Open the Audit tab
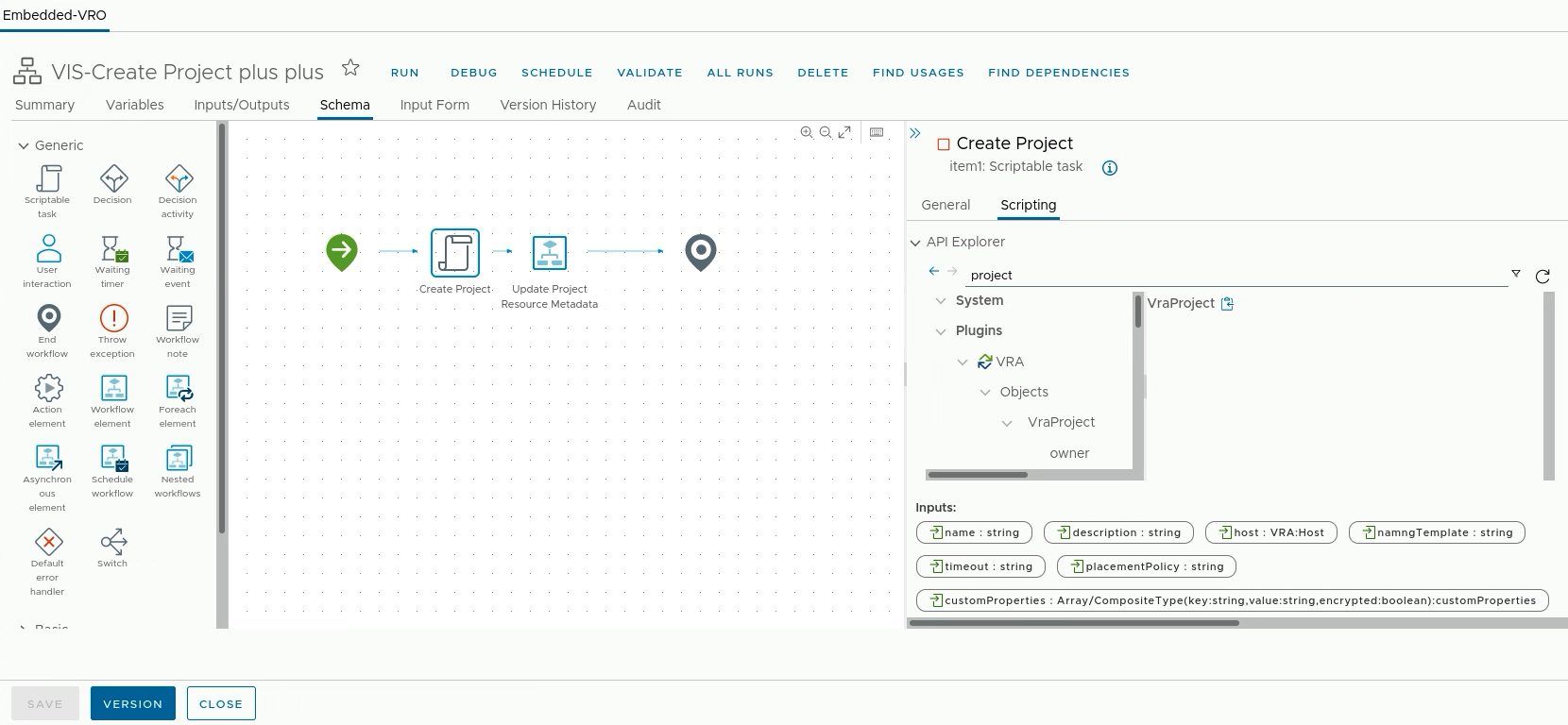Screen dimensions: 1568x725 point(644,105)
